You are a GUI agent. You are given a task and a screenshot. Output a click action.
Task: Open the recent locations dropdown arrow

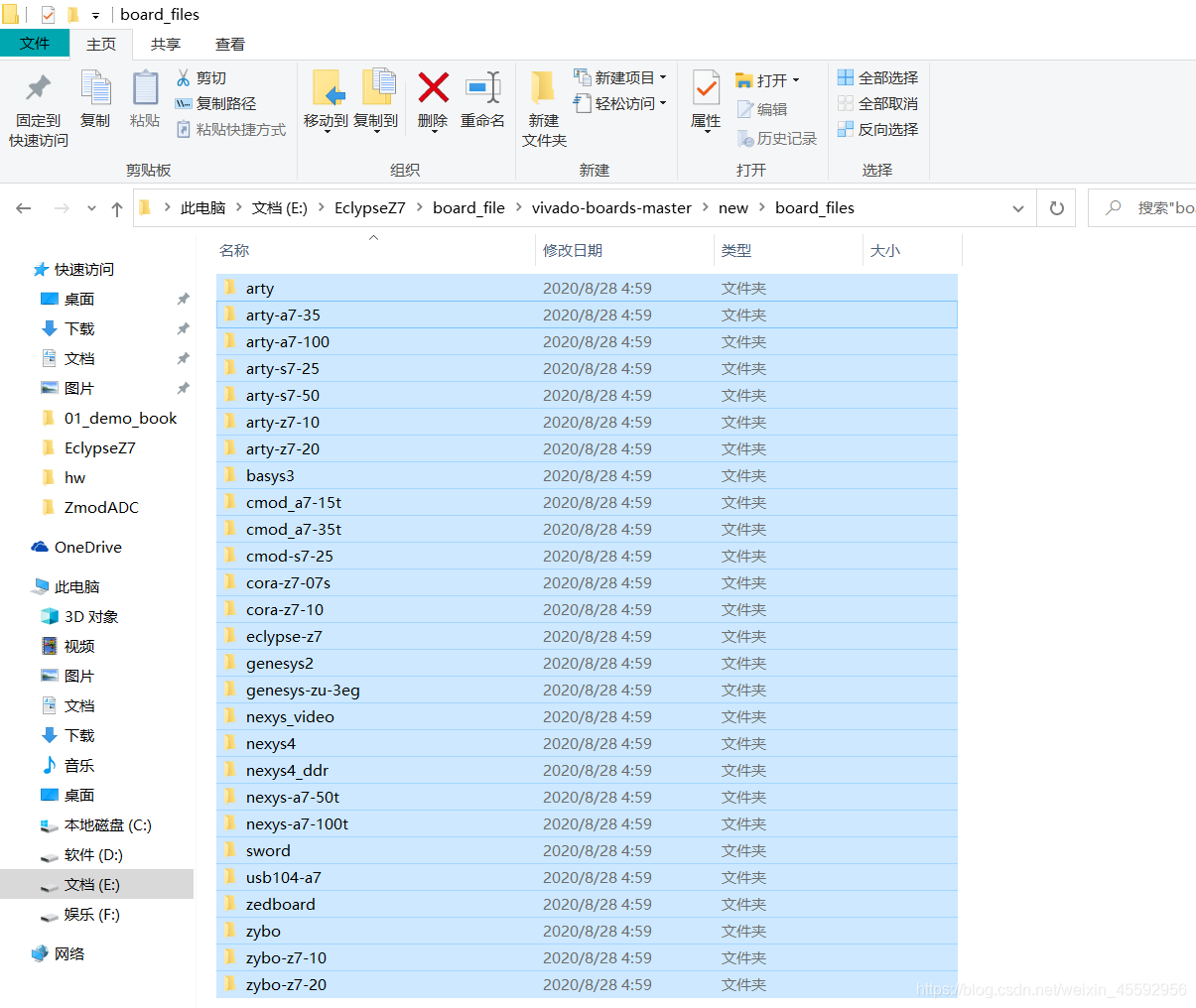(x=91, y=208)
